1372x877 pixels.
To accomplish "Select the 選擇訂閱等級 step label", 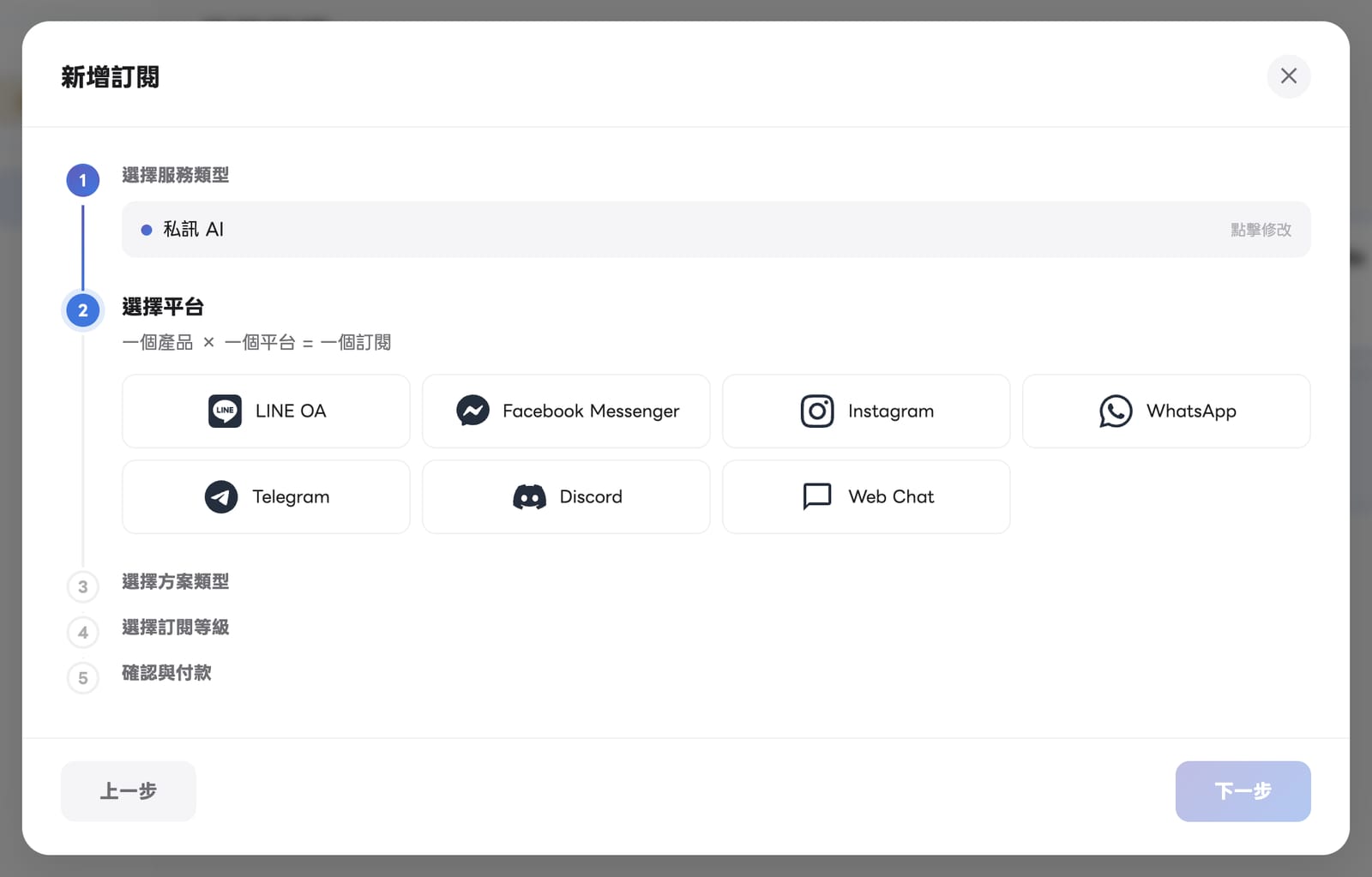I will point(175,627).
